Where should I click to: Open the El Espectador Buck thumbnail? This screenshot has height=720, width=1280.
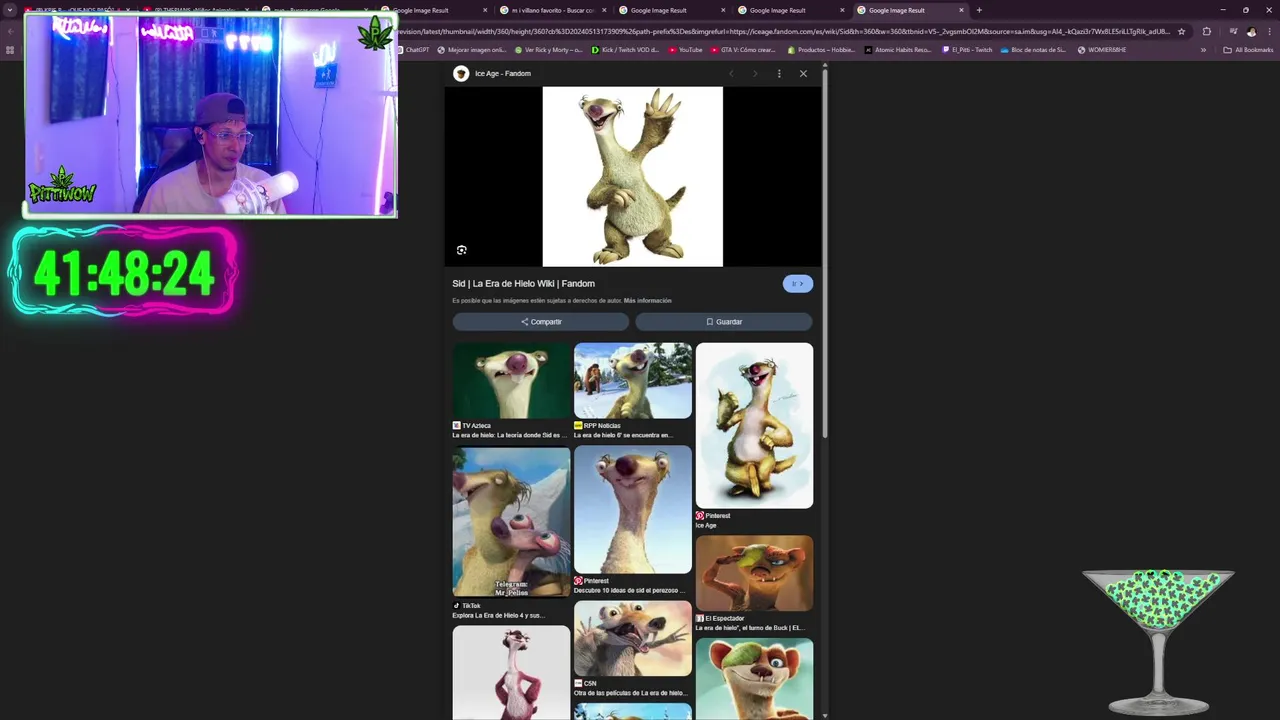pos(754,573)
